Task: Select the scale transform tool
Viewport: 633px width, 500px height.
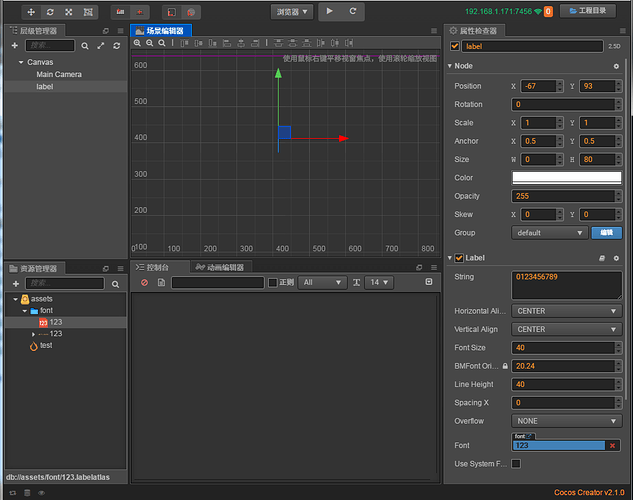Action: [68, 12]
